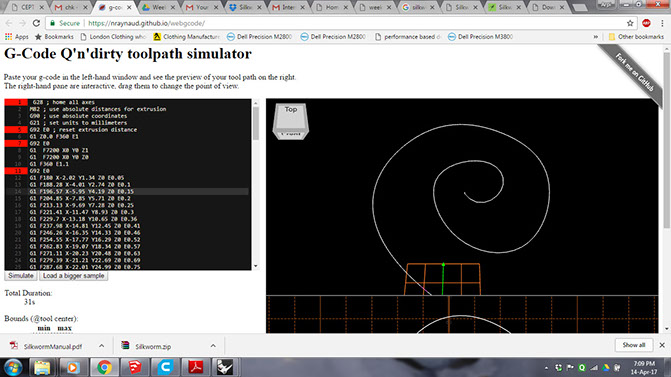Open performance based bookmark

coord(408,37)
